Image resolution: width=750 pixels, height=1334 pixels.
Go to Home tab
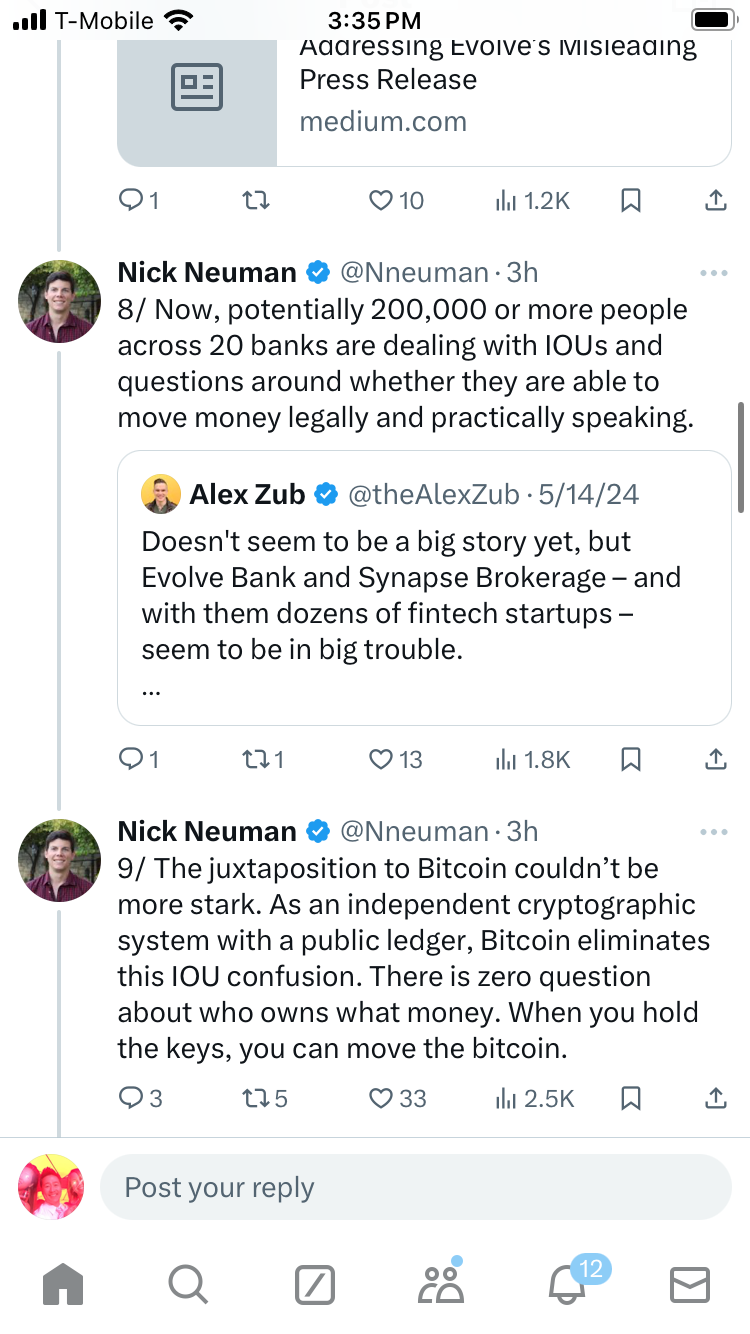tap(64, 1284)
